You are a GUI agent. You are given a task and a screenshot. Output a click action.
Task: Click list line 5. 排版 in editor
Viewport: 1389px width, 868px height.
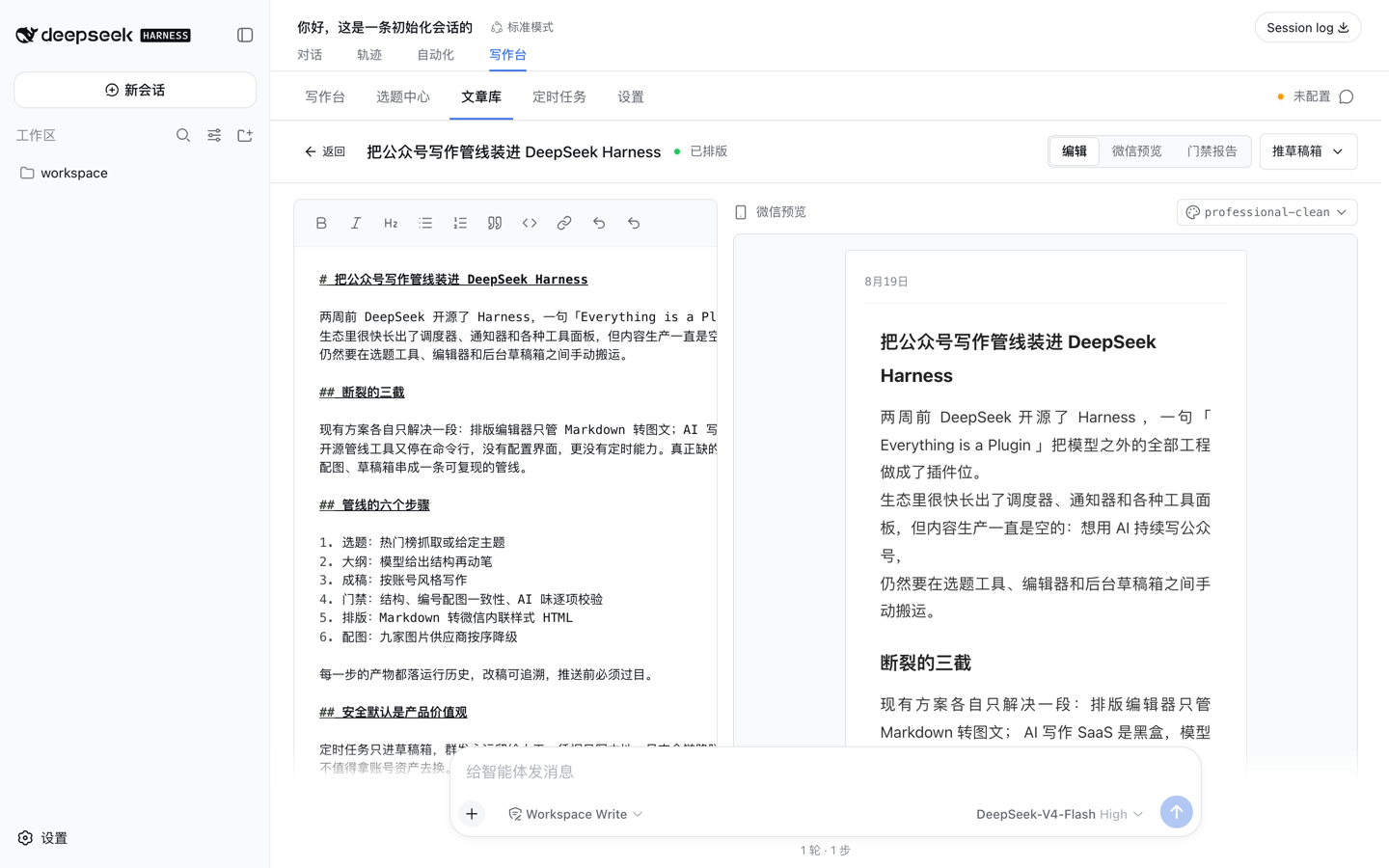[446, 618]
